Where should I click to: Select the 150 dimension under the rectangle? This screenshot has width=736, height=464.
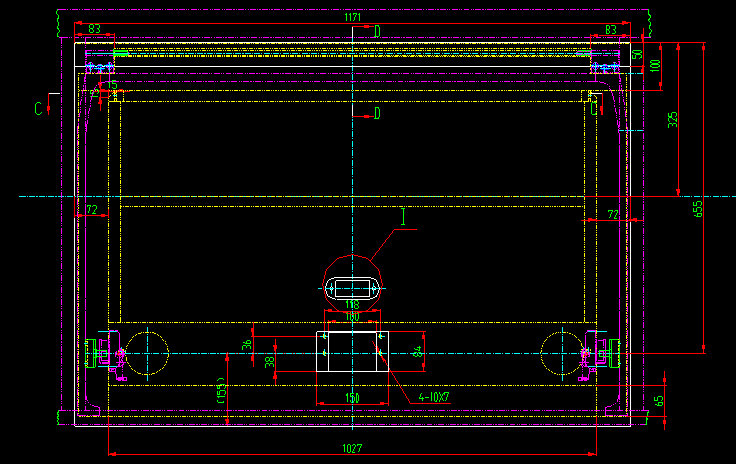click(x=352, y=398)
